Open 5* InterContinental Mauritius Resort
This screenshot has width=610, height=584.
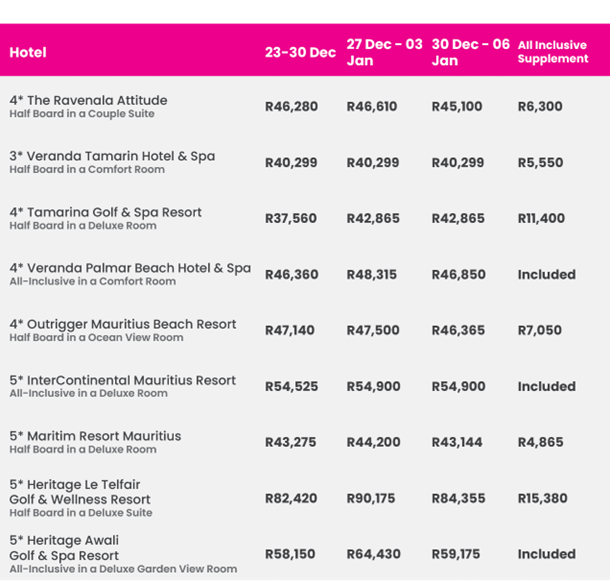pyautogui.click(x=122, y=380)
